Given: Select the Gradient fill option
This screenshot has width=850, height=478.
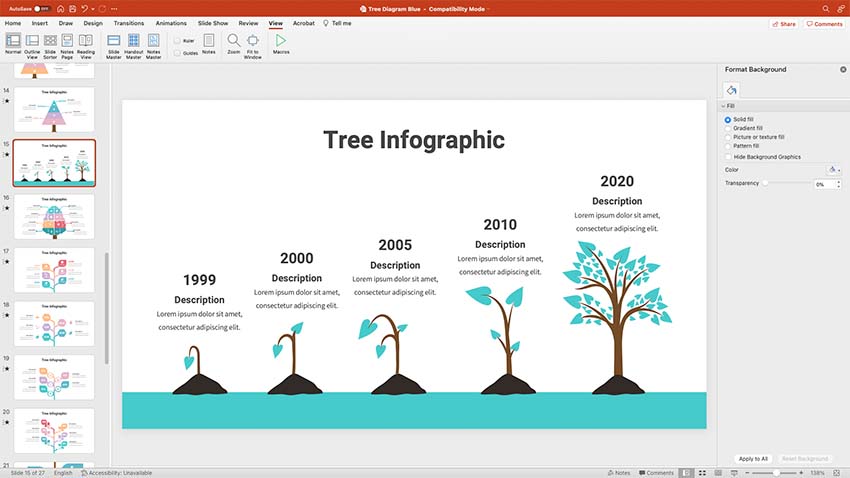Looking at the screenshot, I should click(728, 128).
